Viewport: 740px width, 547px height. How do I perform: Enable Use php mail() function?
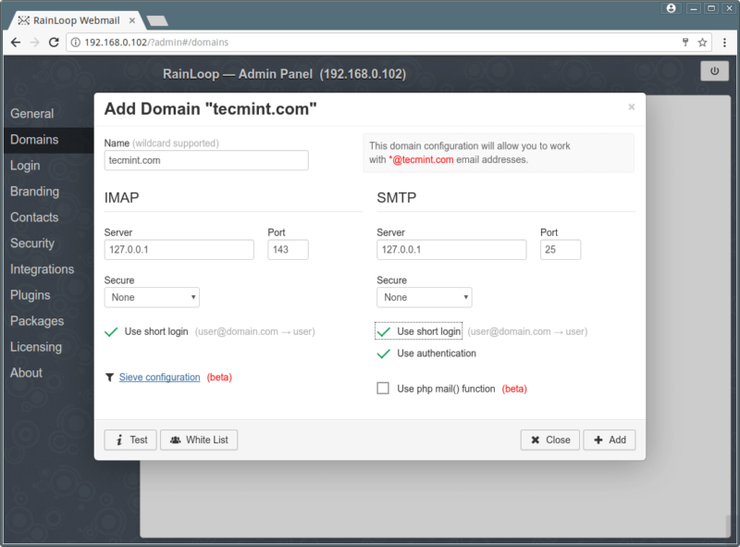click(383, 388)
